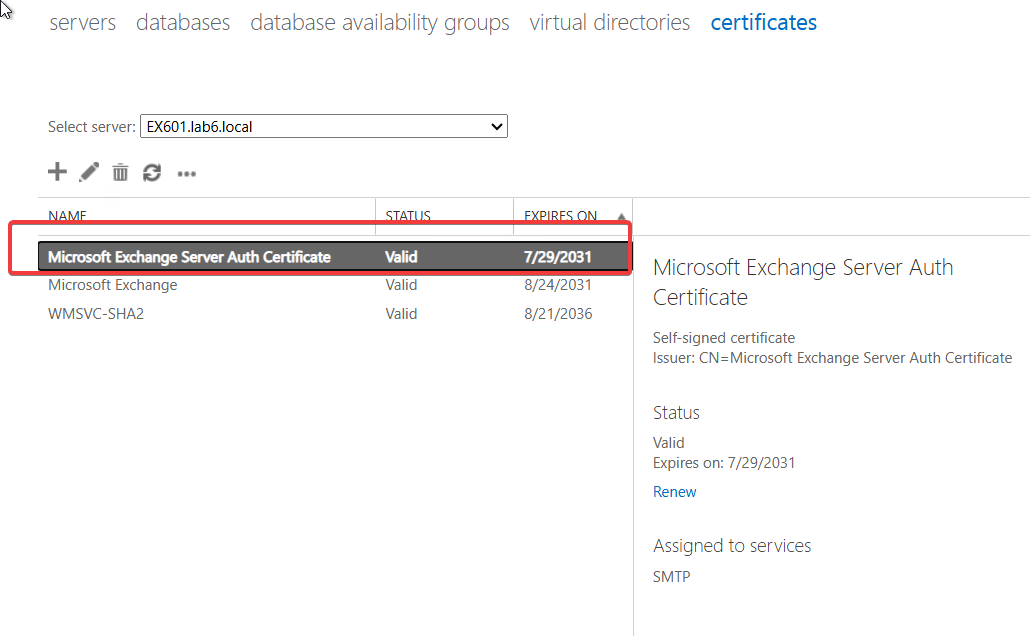Click the Issuer CN text in details pane
The height and width of the screenshot is (636, 1032).
pos(832,358)
